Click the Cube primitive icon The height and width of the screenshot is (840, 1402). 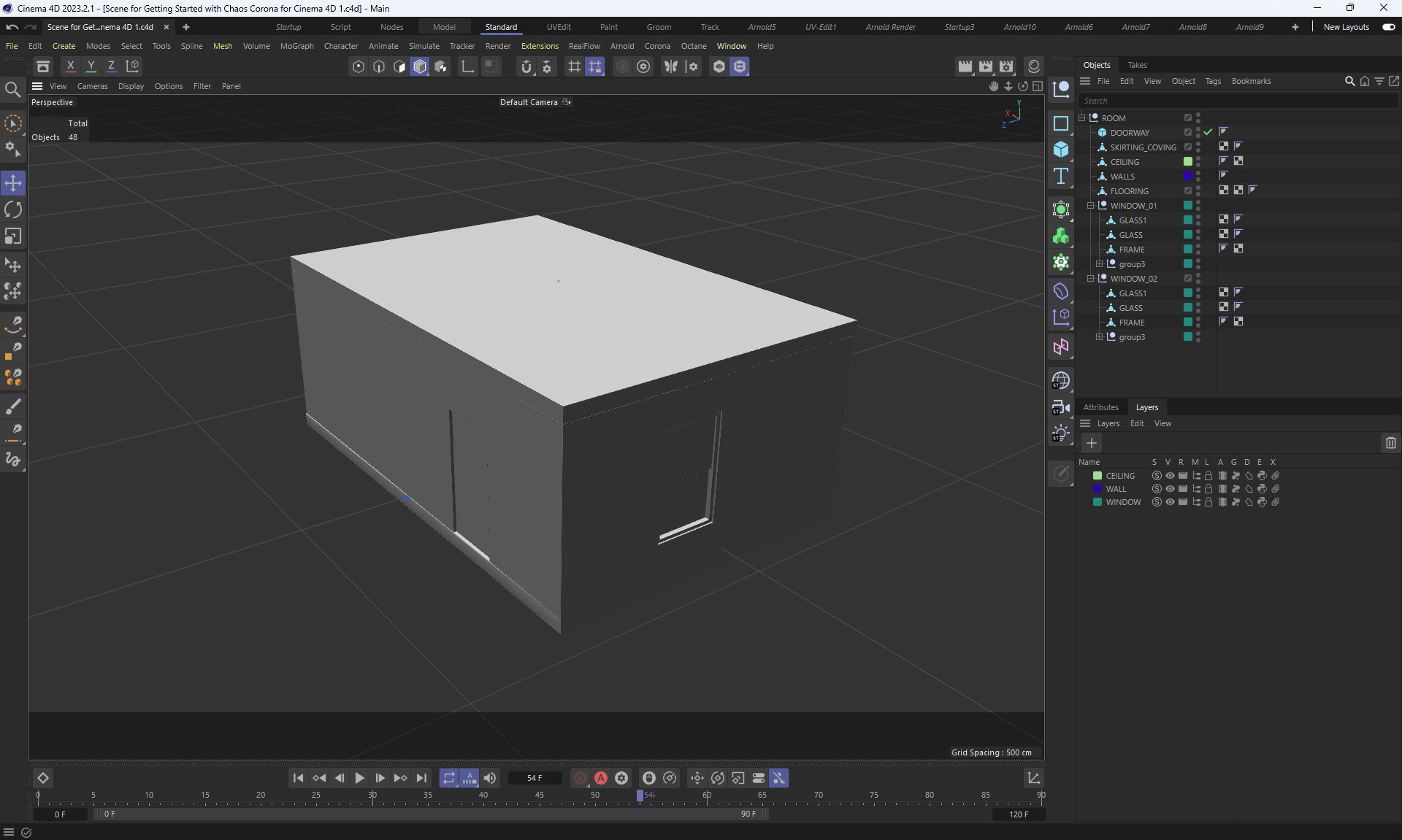coord(1061,150)
